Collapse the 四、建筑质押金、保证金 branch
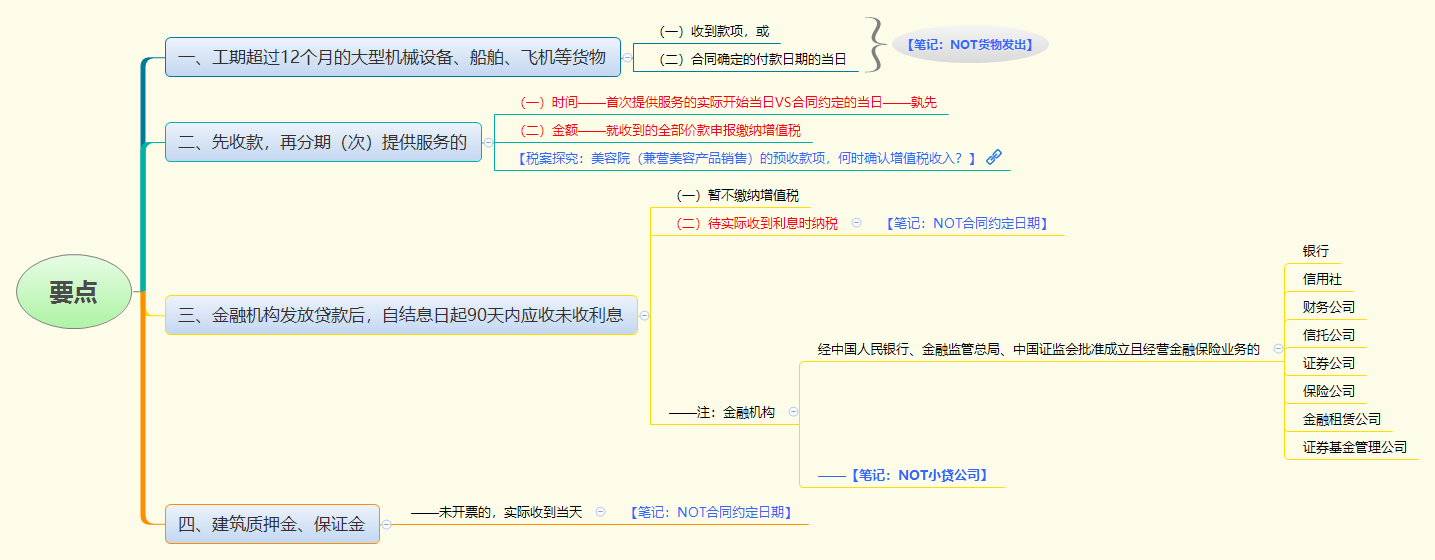This screenshot has height=560, width=1435. (x=386, y=524)
